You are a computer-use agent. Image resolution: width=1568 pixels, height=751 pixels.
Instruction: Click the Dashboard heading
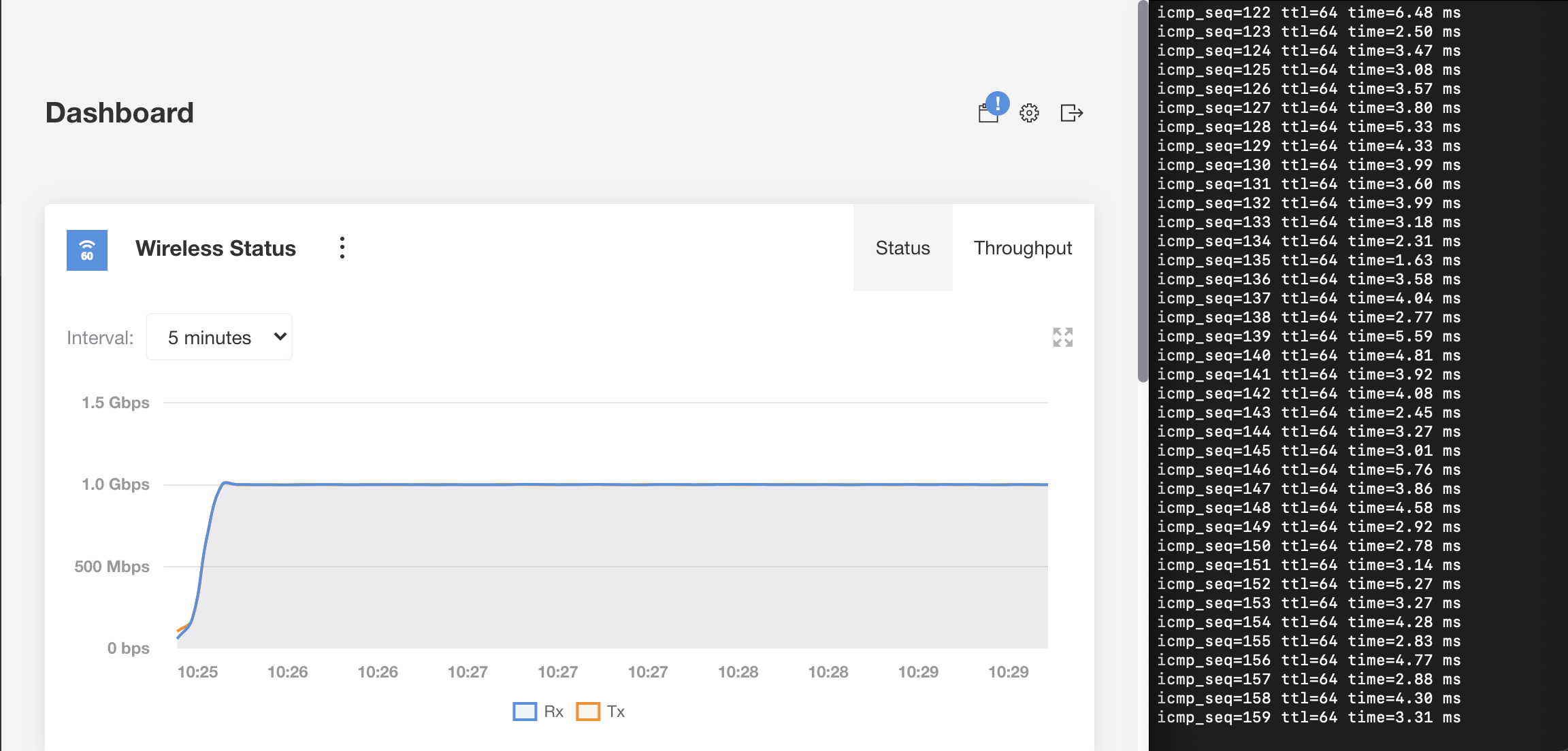pos(120,113)
